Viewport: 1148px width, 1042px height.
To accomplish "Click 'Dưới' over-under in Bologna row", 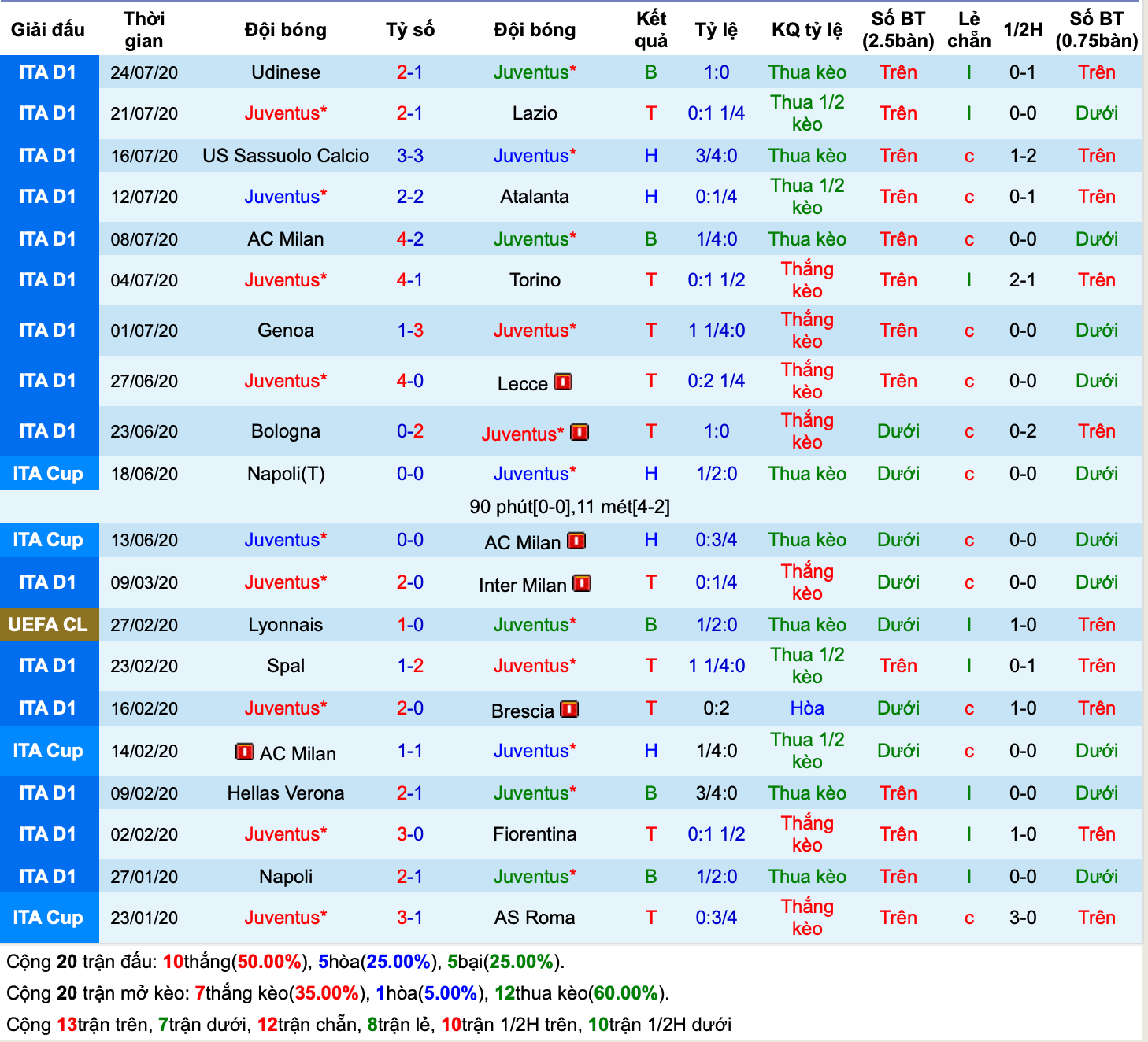I will [x=898, y=431].
